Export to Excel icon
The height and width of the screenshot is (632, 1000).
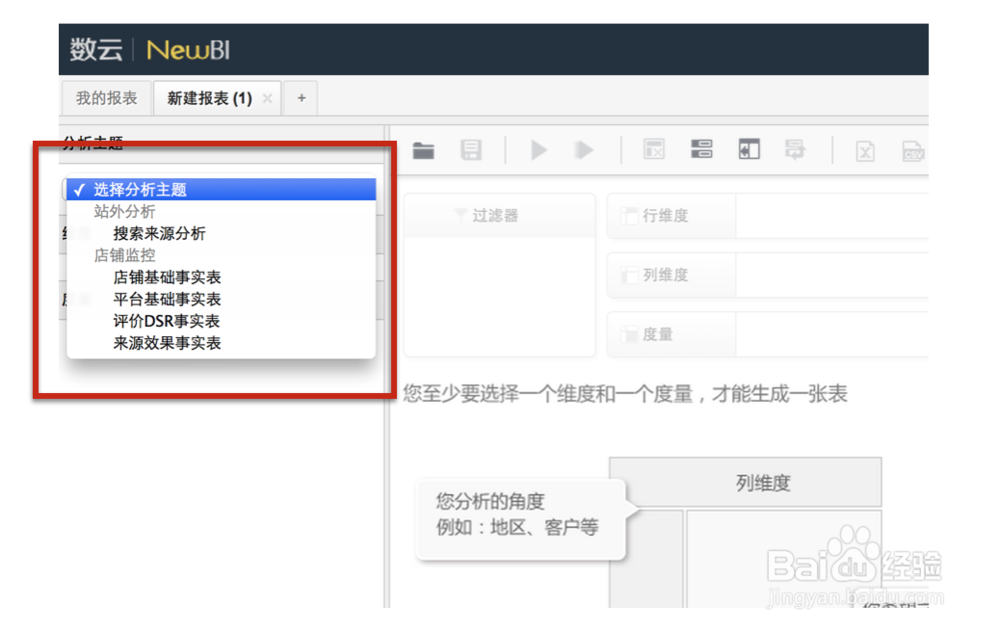point(865,152)
